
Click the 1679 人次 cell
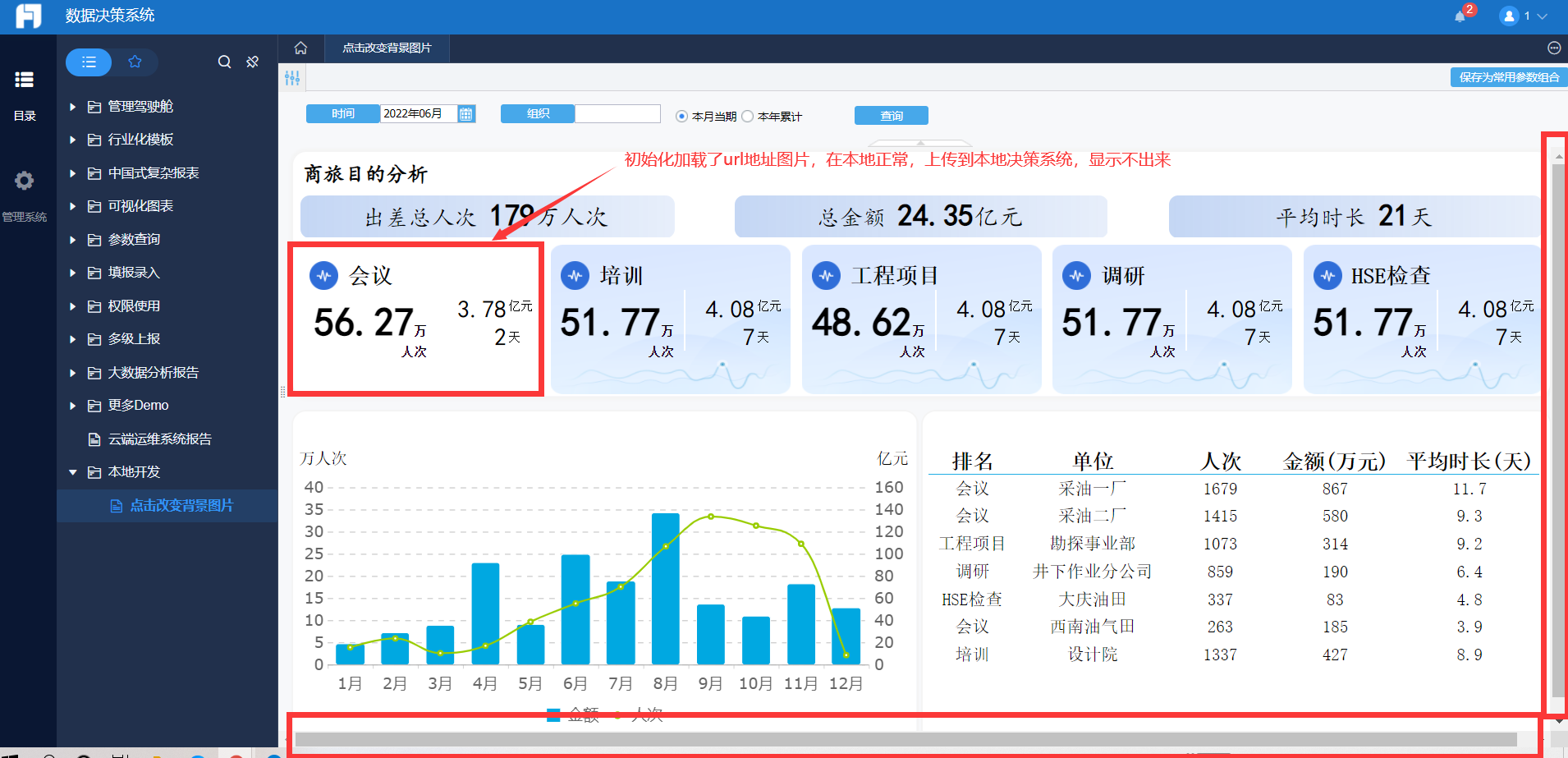(x=1220, y=489)
